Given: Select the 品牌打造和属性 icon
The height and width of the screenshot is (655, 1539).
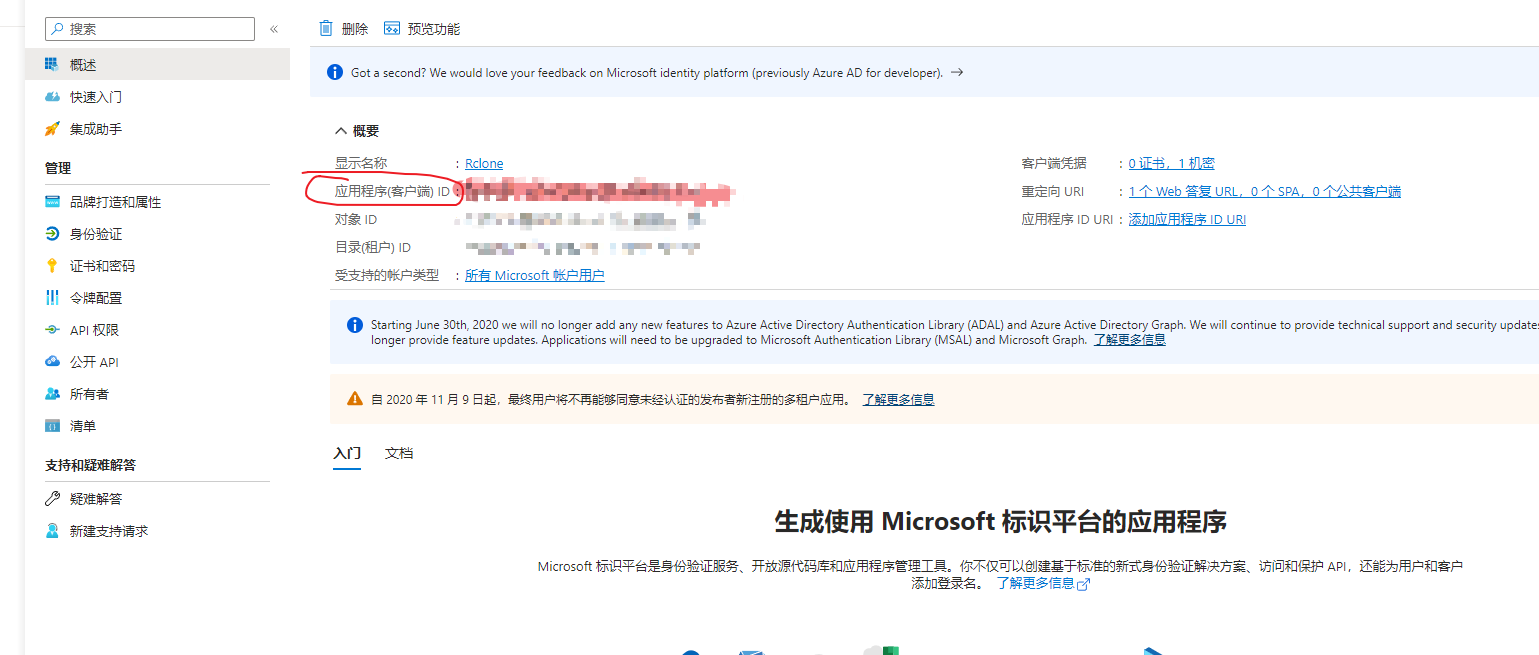Looking at the screenshot, I should (52, 202).
